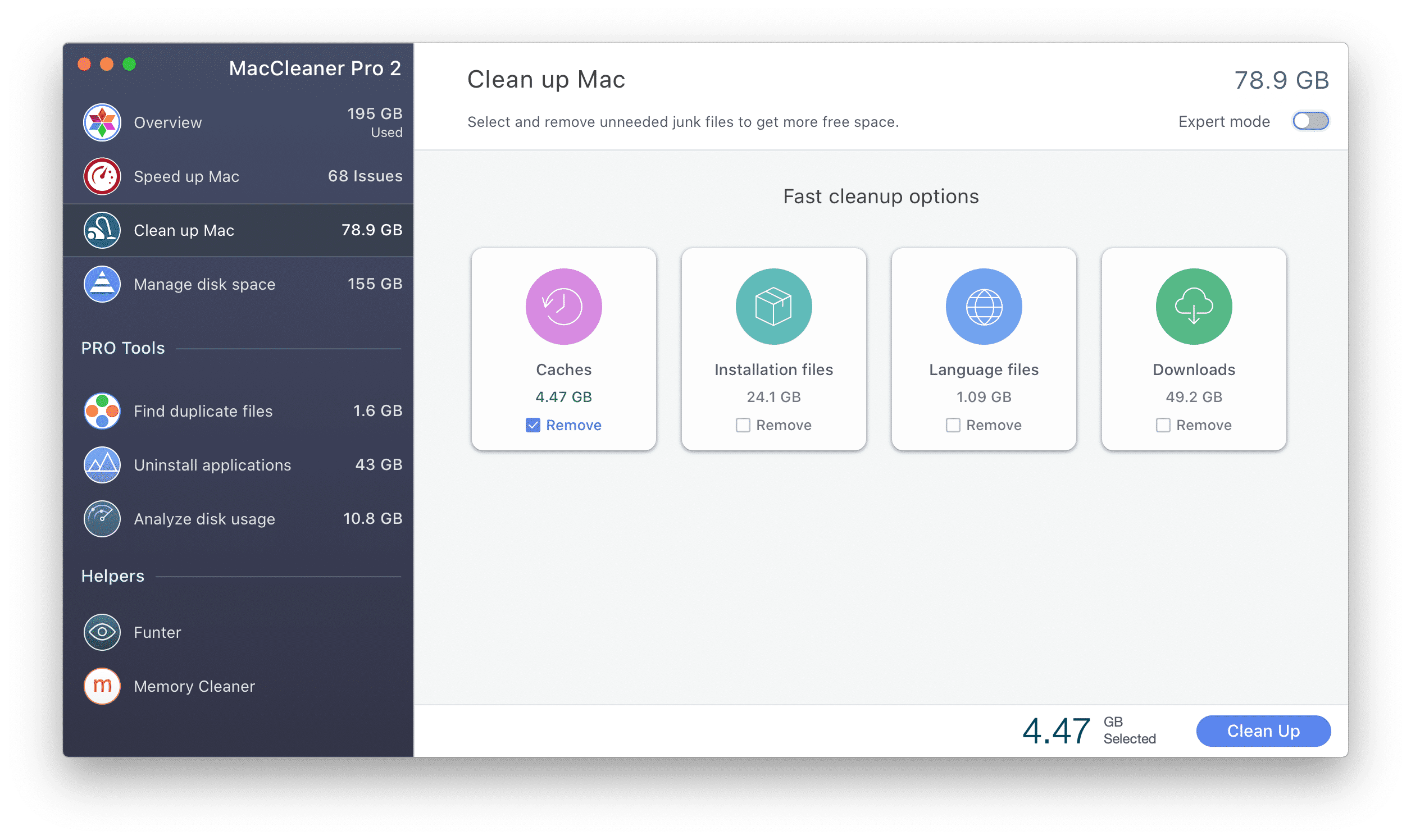Open Memory Cleaner helper
This screenshot has height=840, width=1411.
click(x=195, y=685)
